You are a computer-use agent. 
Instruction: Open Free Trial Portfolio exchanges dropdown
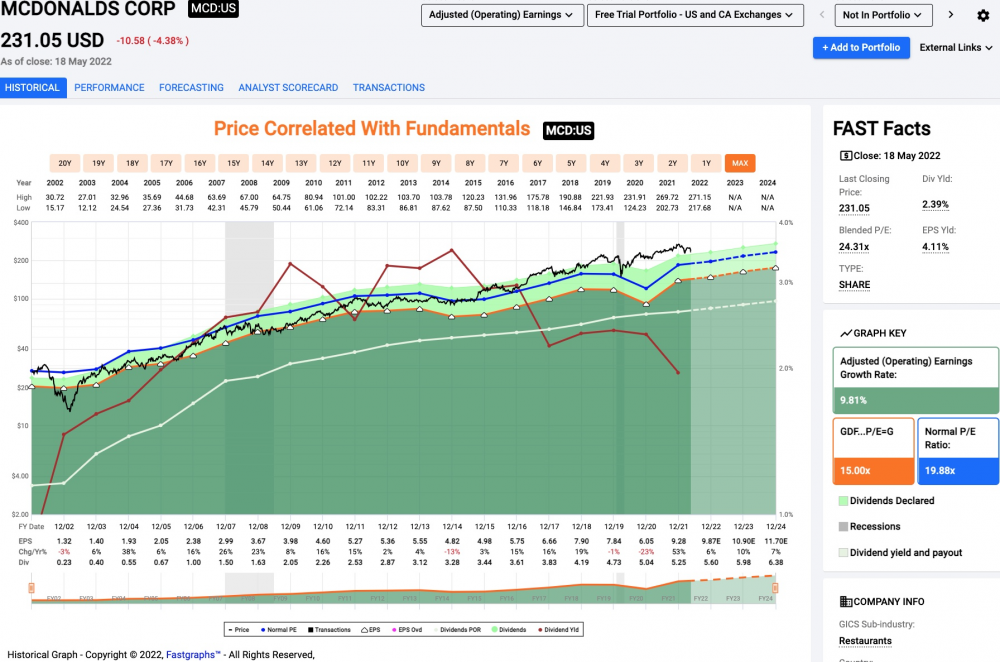tap(695, 15)
